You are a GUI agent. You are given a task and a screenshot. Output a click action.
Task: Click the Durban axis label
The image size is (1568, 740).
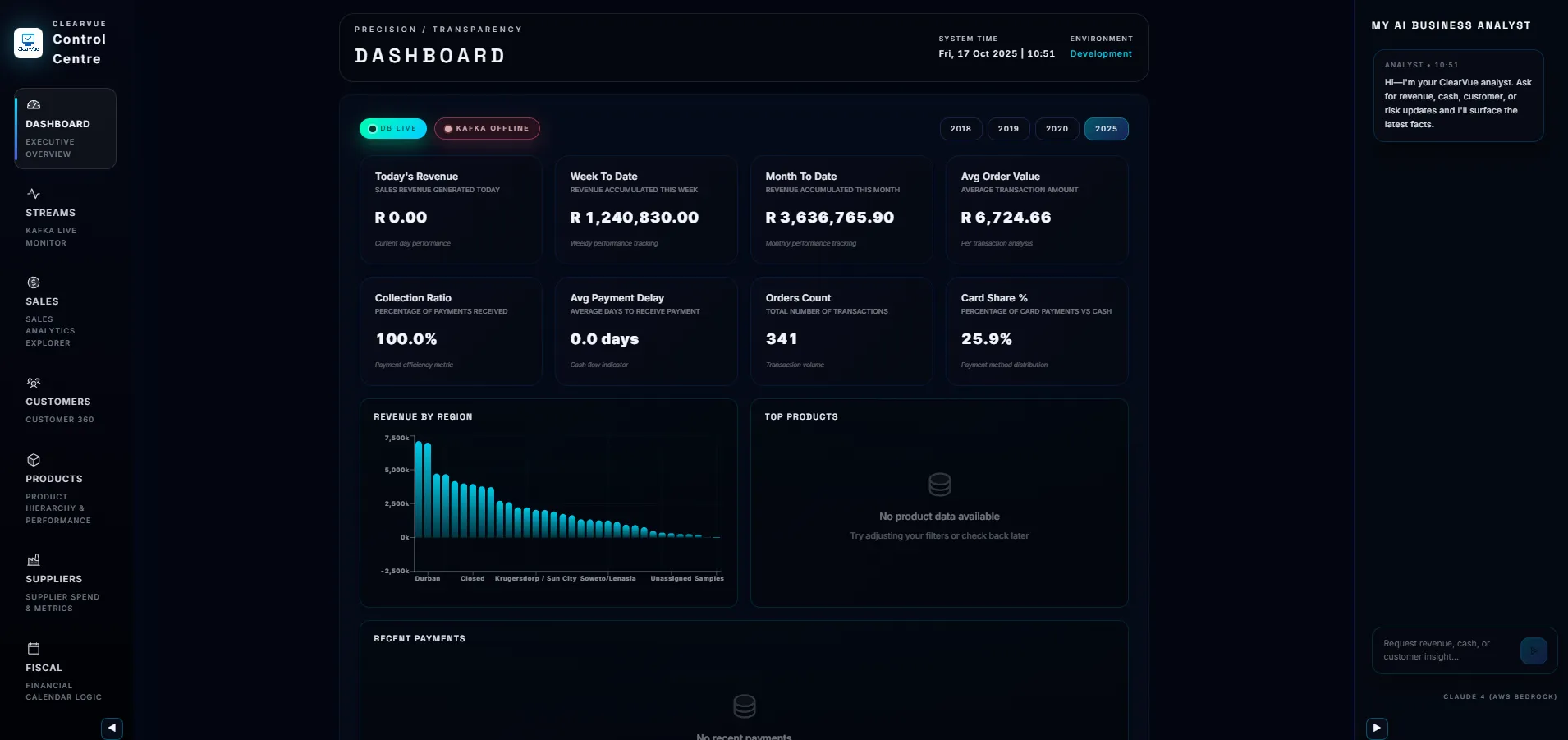pos(427,578)
